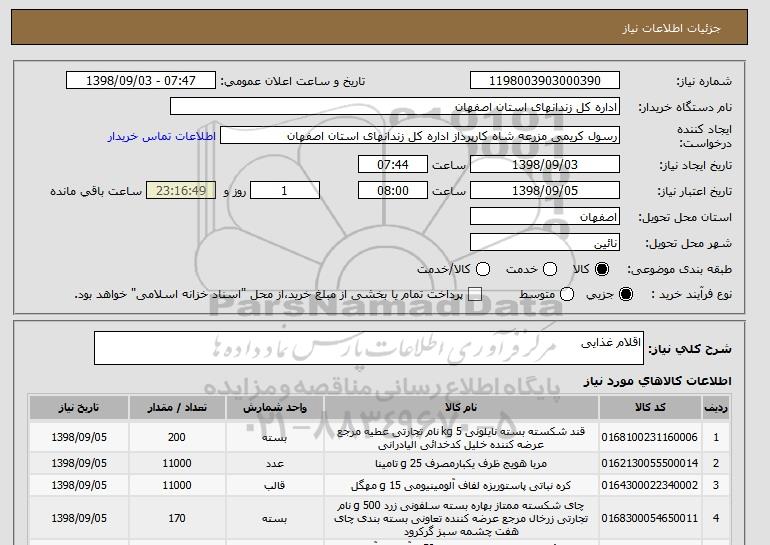Click the general description box اقلام غذایی

(369, 348)
